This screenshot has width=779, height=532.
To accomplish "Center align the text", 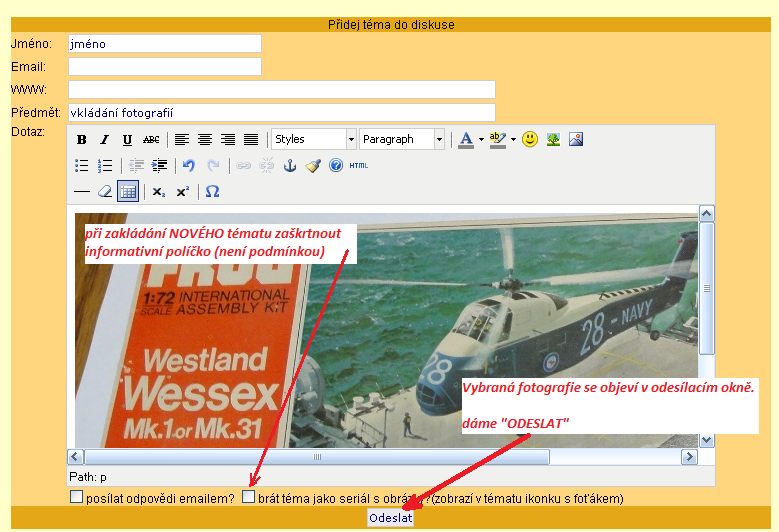I will [205, 140].
